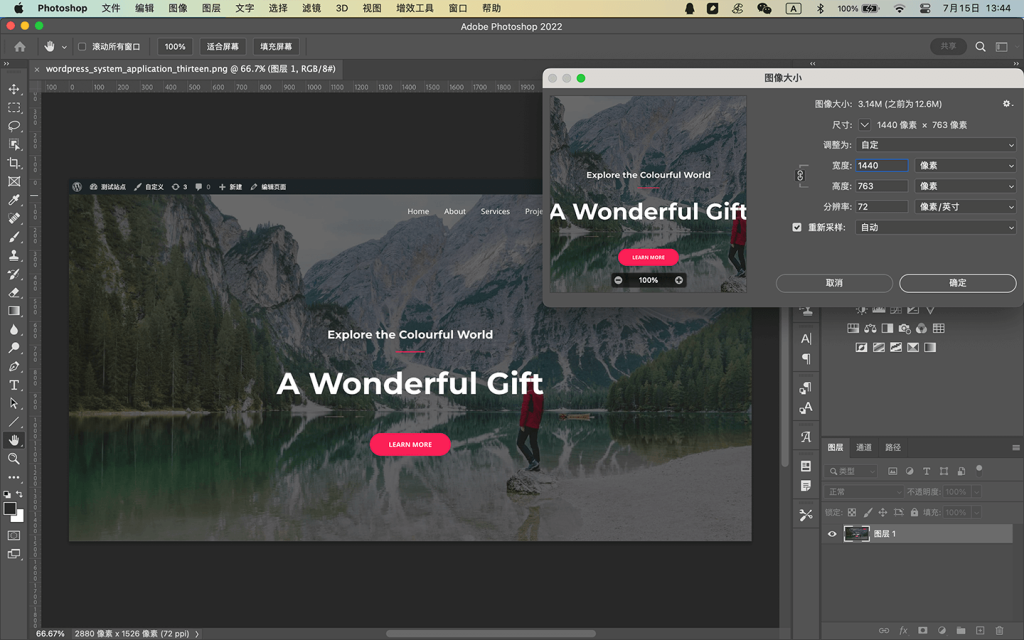
Task: Hide 图层 1 with the eye icon
Action: pyautogui.click(x=832, y=534)
